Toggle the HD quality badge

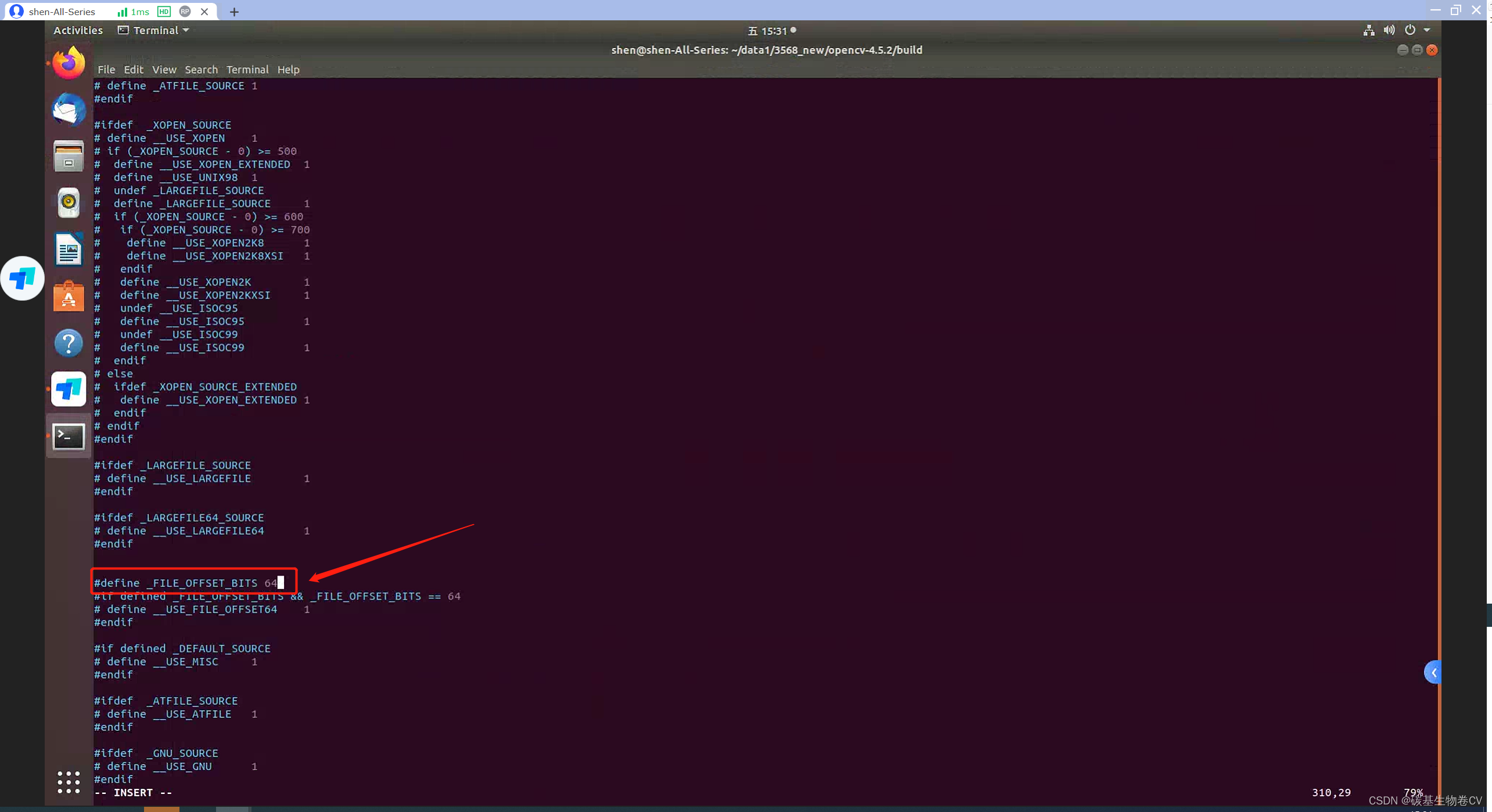click(x=164, y=12)
